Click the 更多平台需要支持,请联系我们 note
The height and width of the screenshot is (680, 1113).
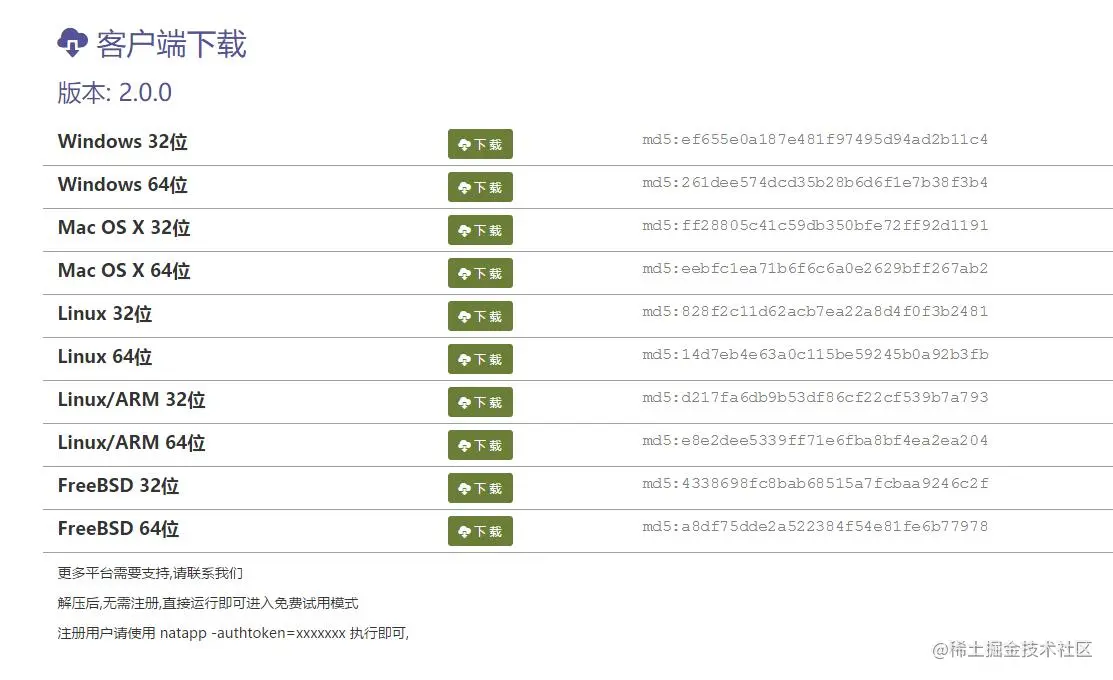point(150,573)
